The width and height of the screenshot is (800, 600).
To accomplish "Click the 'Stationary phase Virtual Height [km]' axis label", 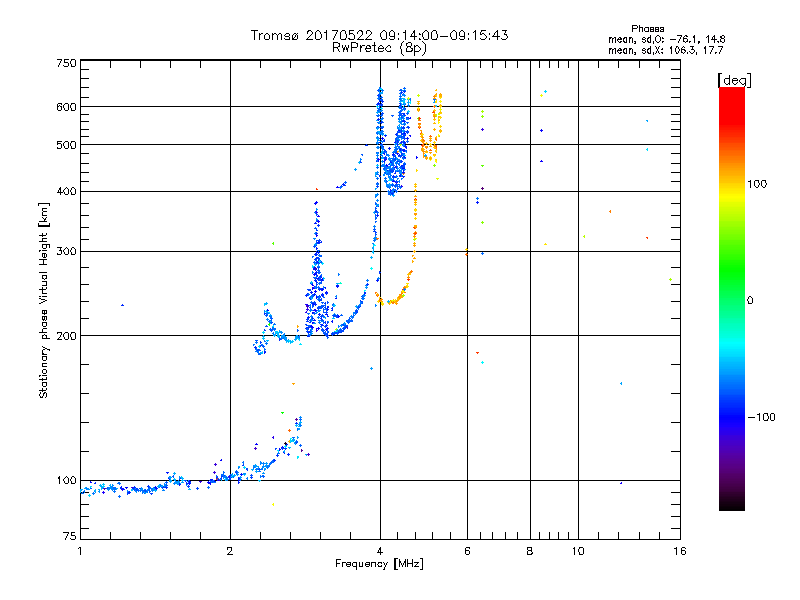I will [x=44, y=300].
